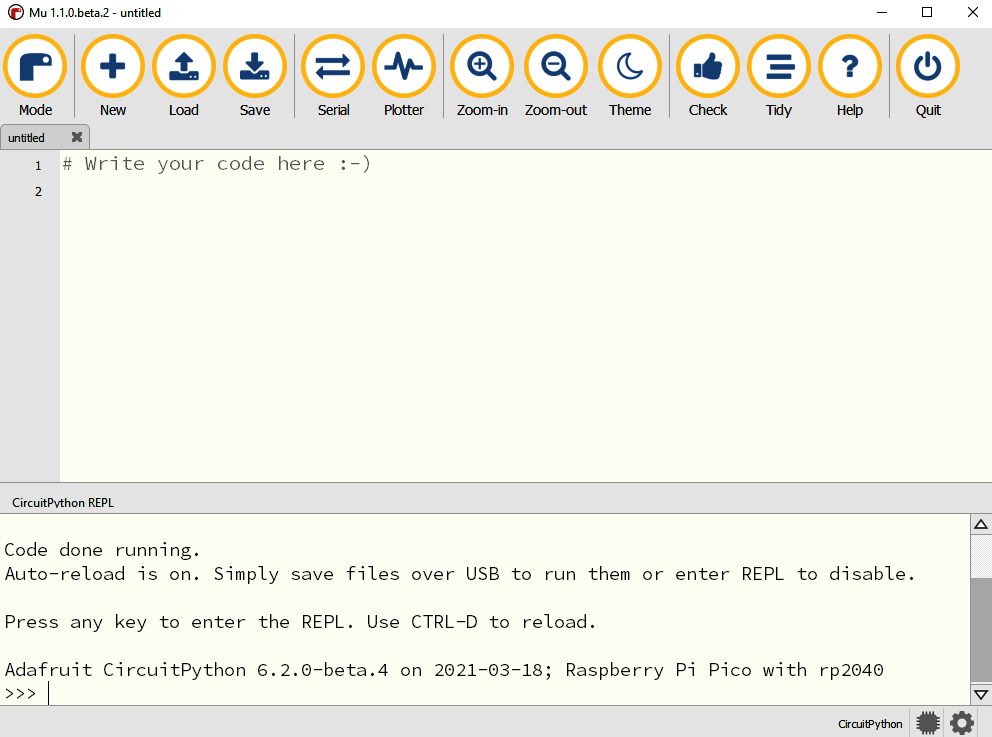
Task: Click the Adafruit CircuitPython version line
Action: coord(443,669)
